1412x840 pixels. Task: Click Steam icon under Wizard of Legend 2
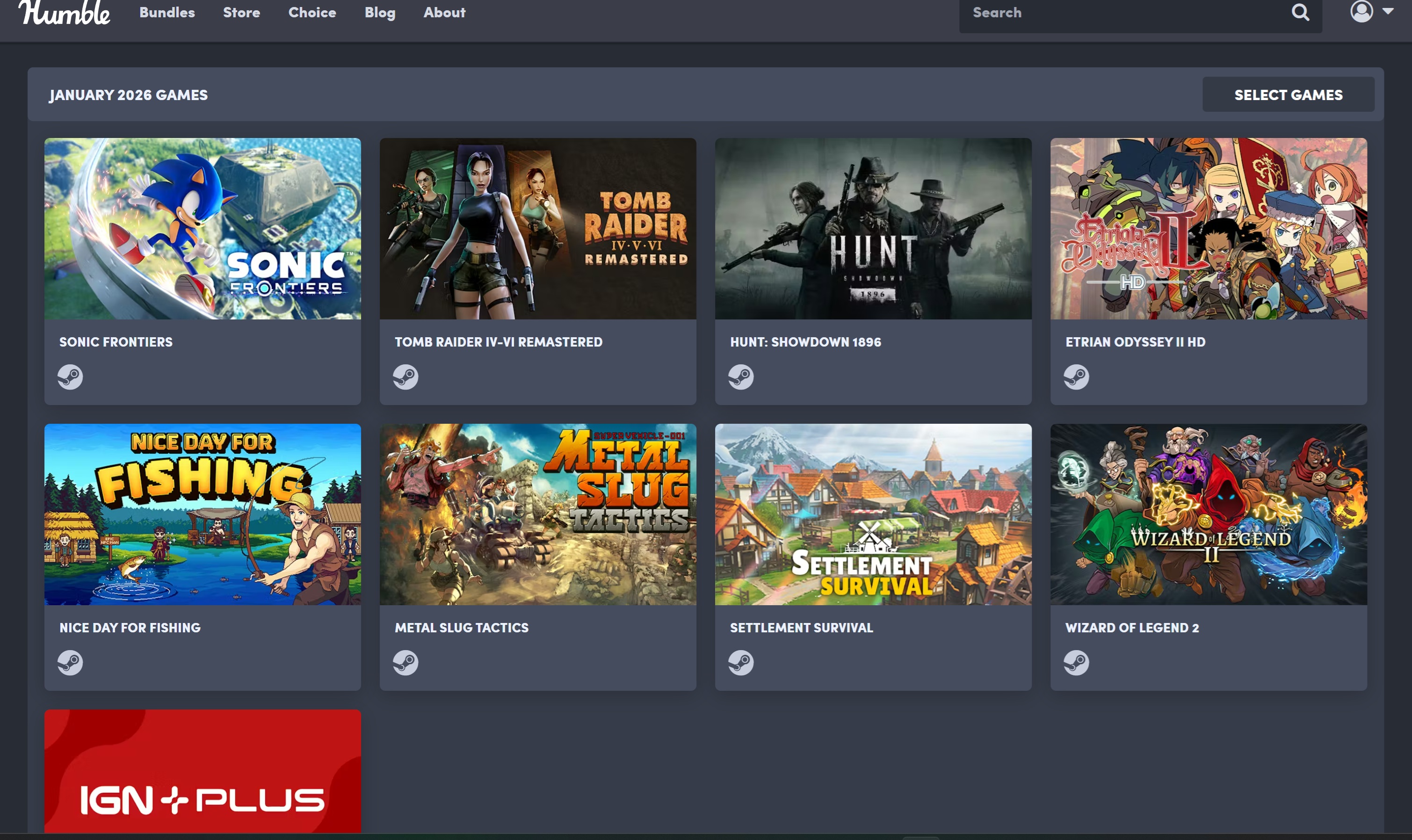click(1076, 663)
